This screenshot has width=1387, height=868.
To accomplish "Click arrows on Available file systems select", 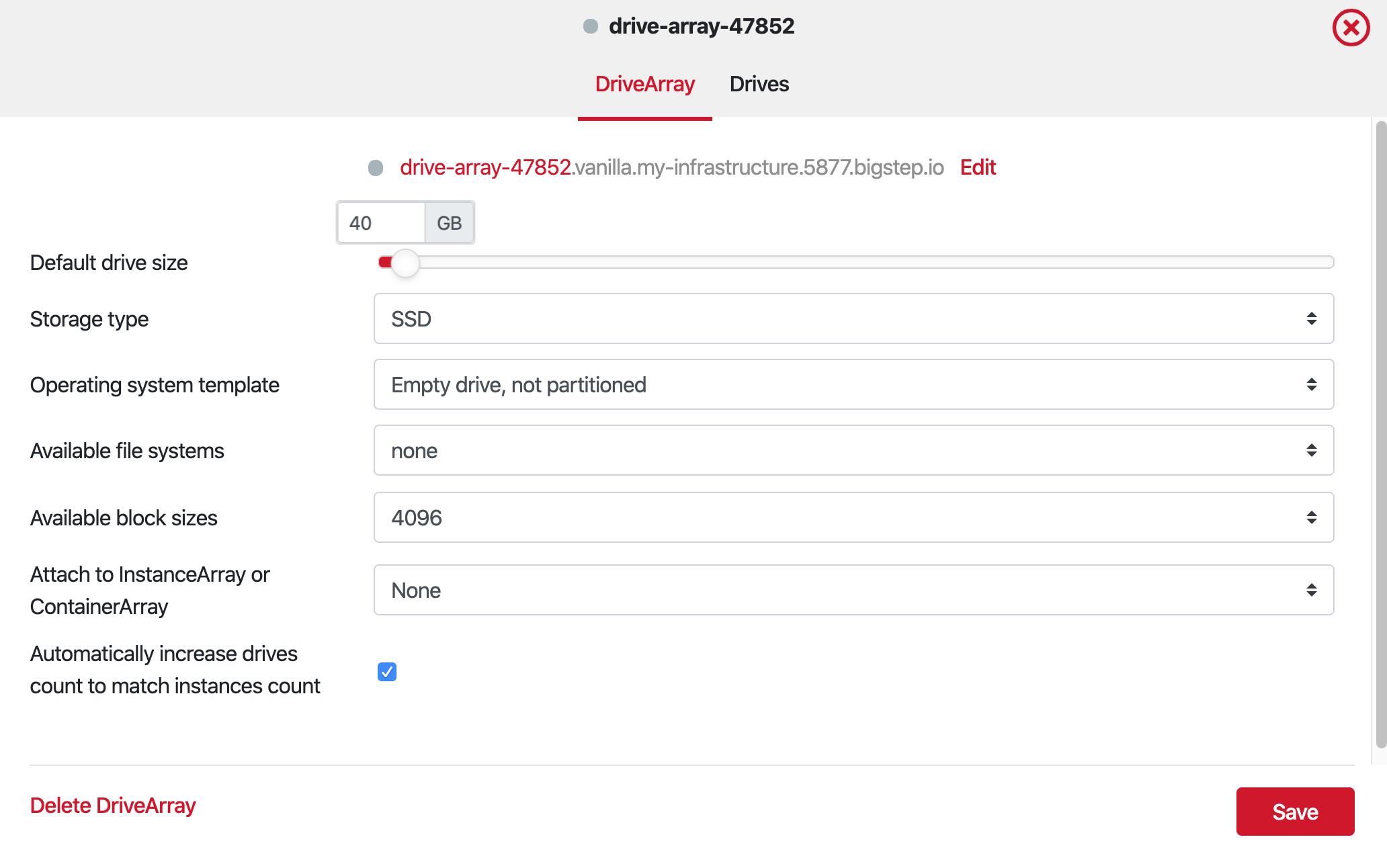I will click(1311, 450).
